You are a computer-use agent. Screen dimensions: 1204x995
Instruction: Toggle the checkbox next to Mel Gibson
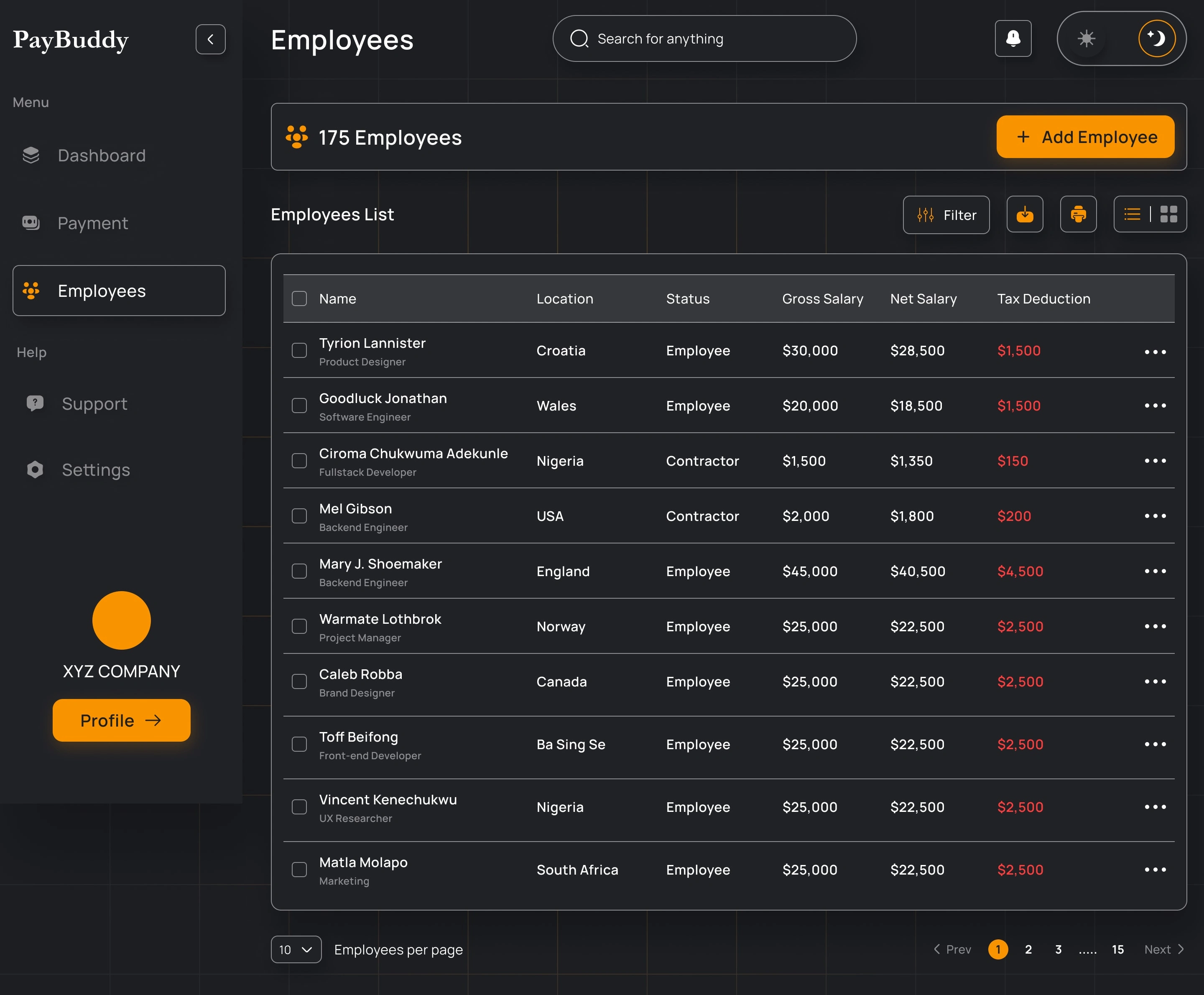(x=299, y=515)
